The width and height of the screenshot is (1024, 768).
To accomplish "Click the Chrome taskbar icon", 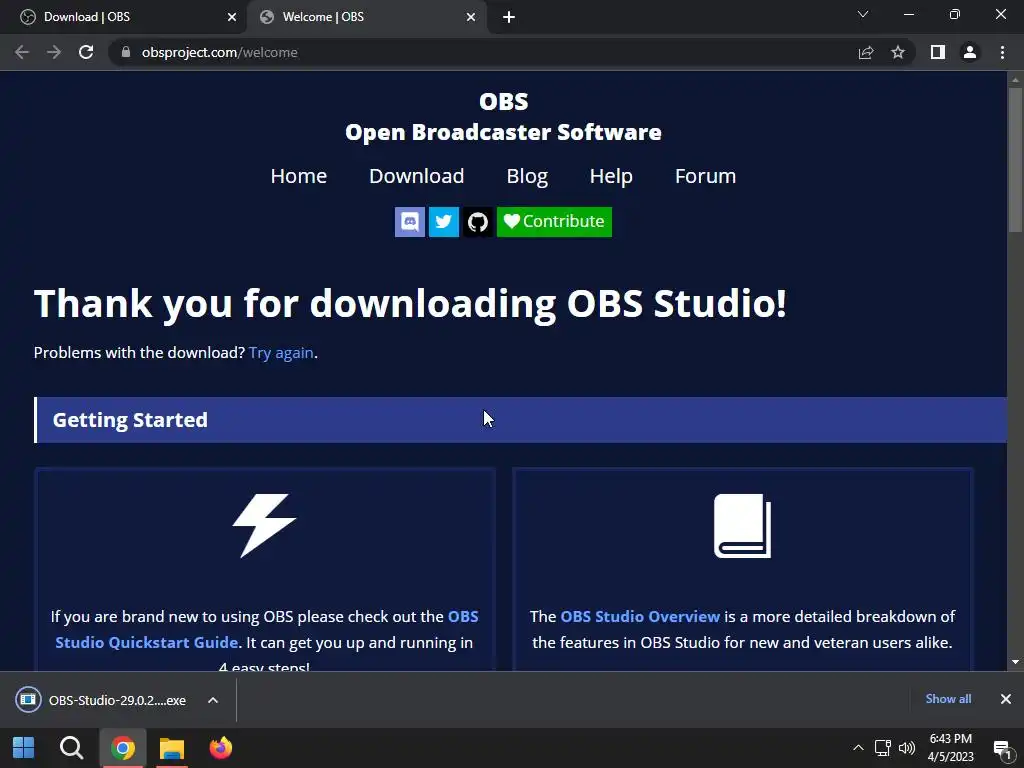I will click(x=122, y=748).
